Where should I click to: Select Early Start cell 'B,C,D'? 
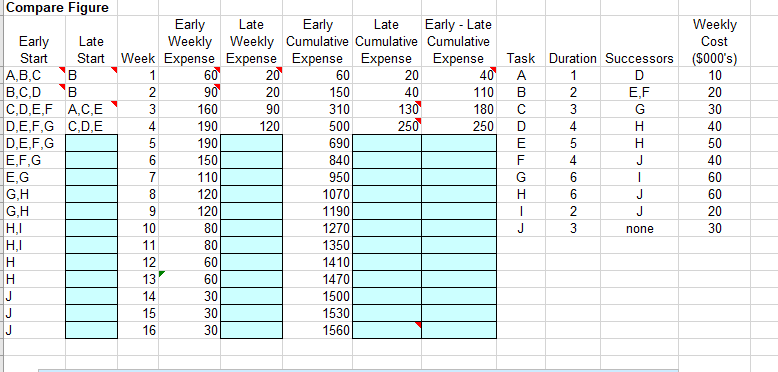35,92
